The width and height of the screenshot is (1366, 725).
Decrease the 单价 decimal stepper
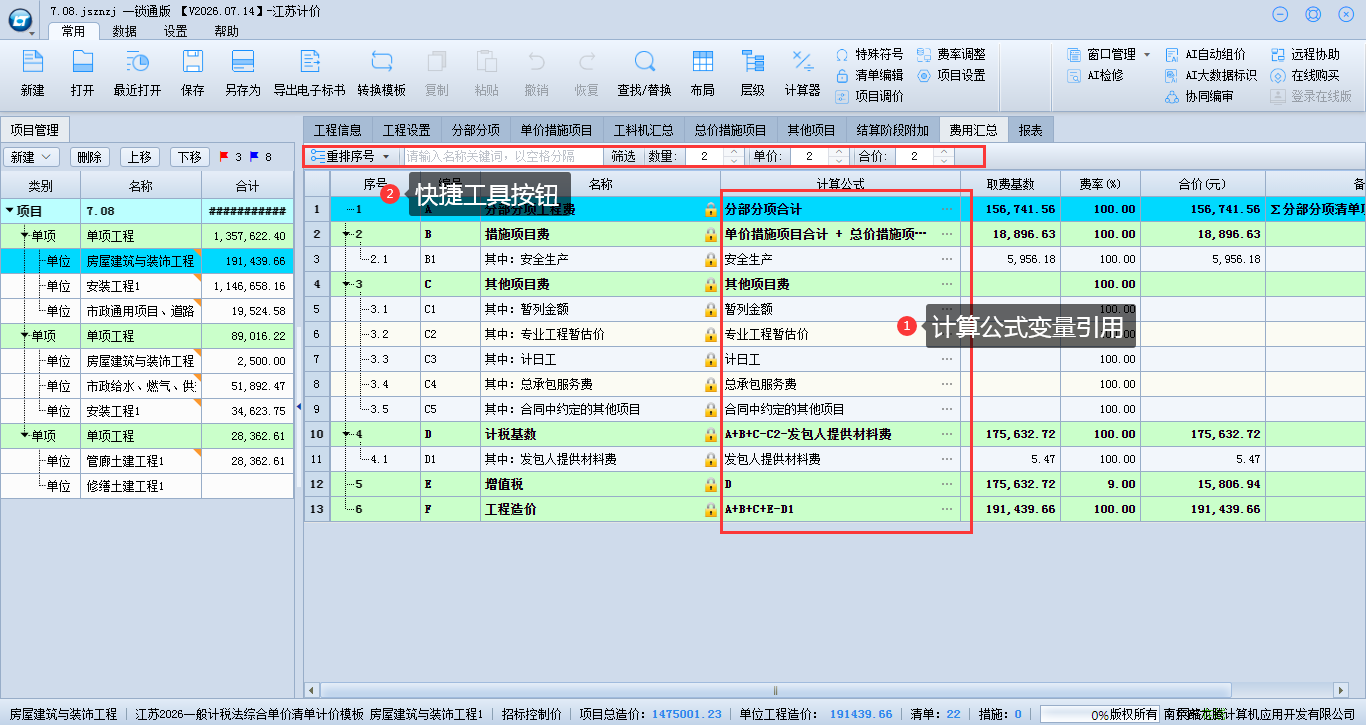(839, 161)
